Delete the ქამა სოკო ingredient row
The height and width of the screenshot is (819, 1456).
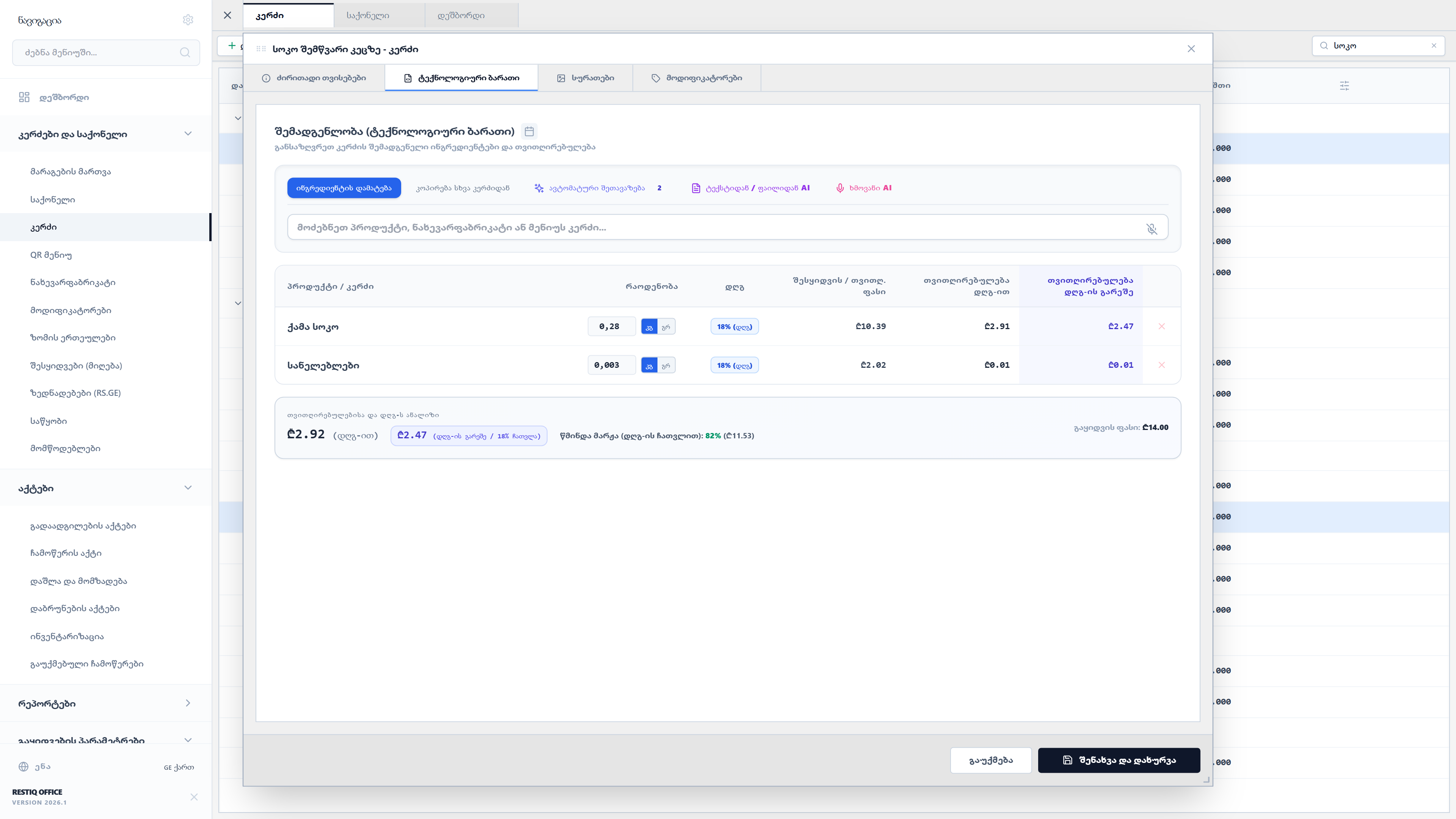(x=1161, y=326)
